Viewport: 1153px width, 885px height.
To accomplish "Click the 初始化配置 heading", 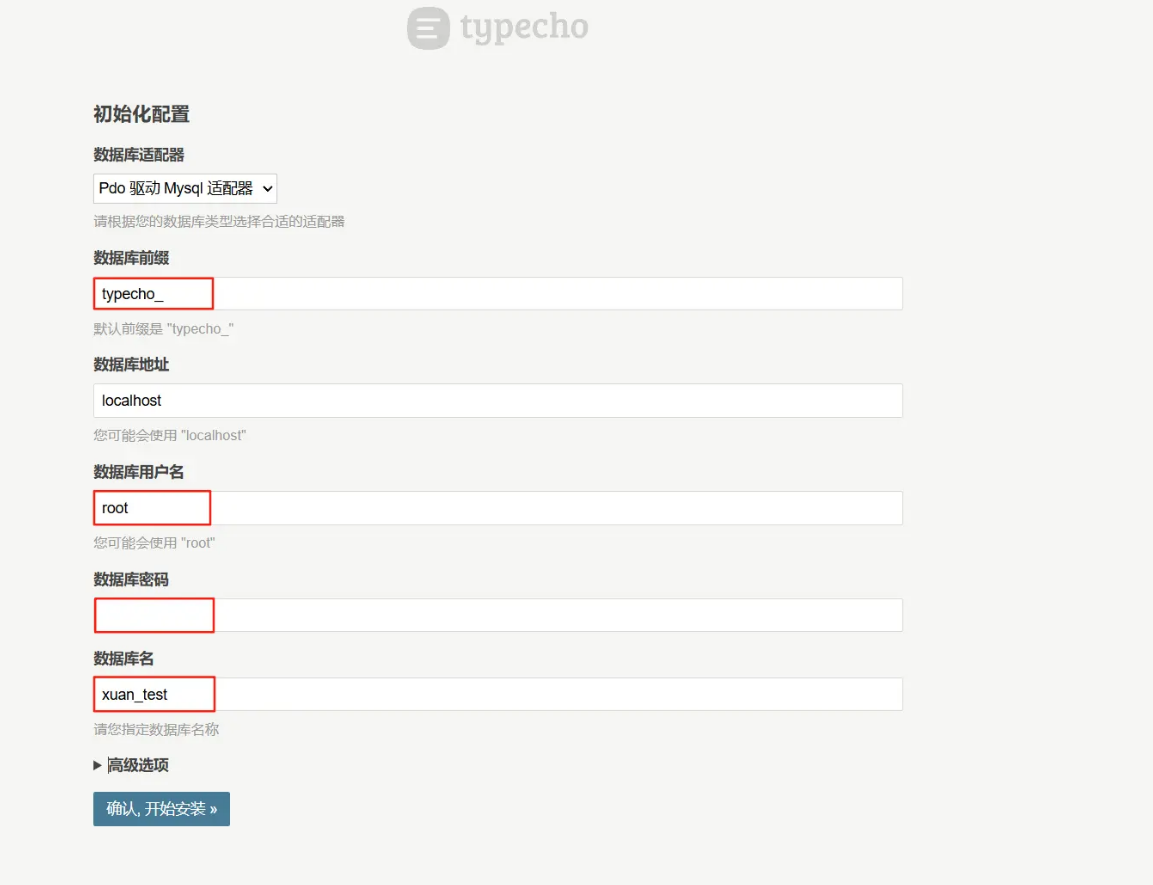I will click(141, 114).
